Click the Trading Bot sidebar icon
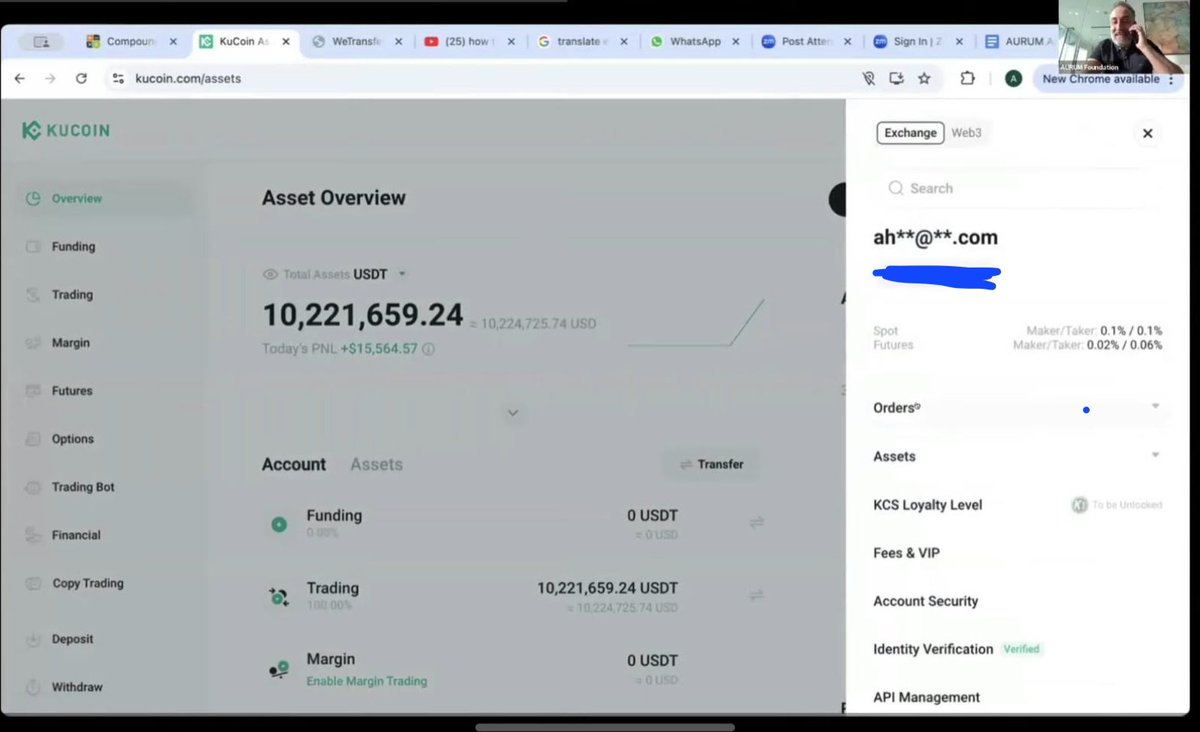 [33, 486]
